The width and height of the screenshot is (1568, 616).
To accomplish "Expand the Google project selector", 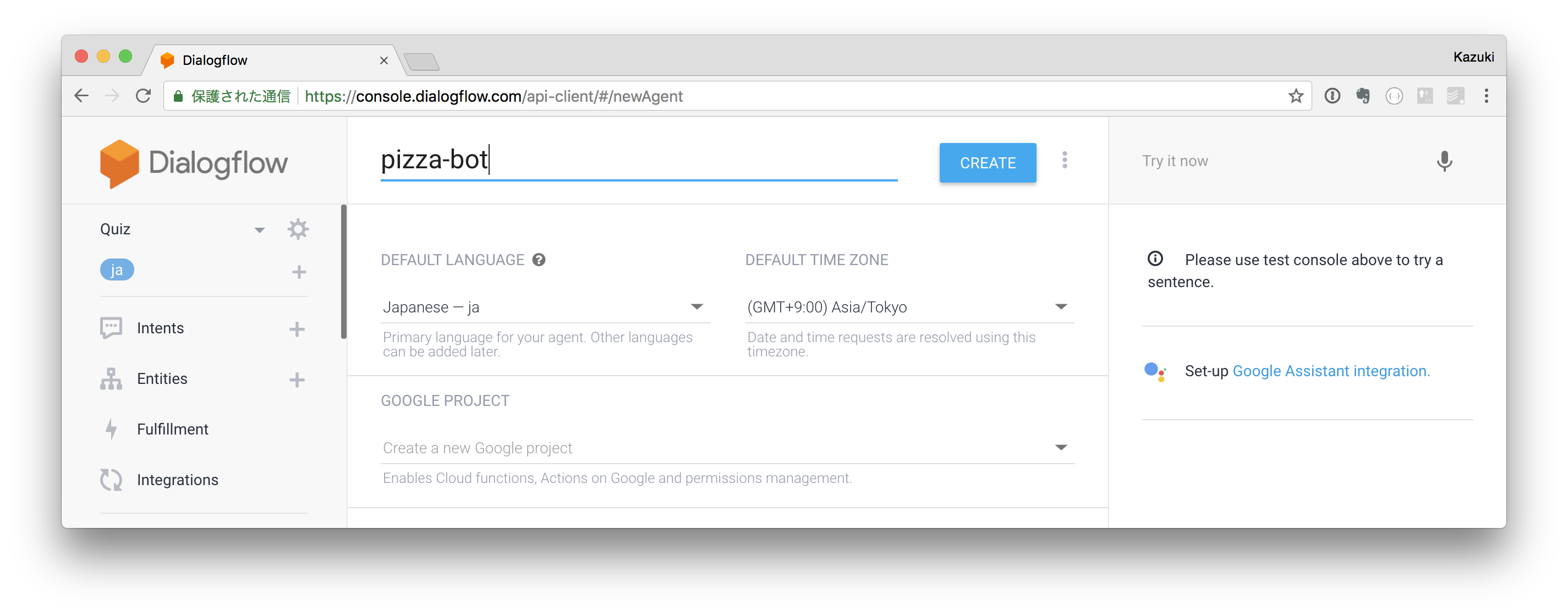I will pos(1061,447).
